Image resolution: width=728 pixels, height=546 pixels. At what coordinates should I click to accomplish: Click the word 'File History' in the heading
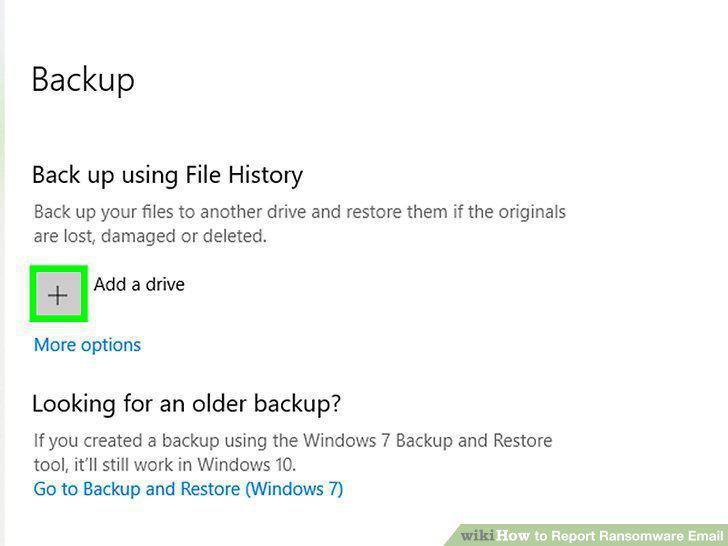(x=244, y=176)
